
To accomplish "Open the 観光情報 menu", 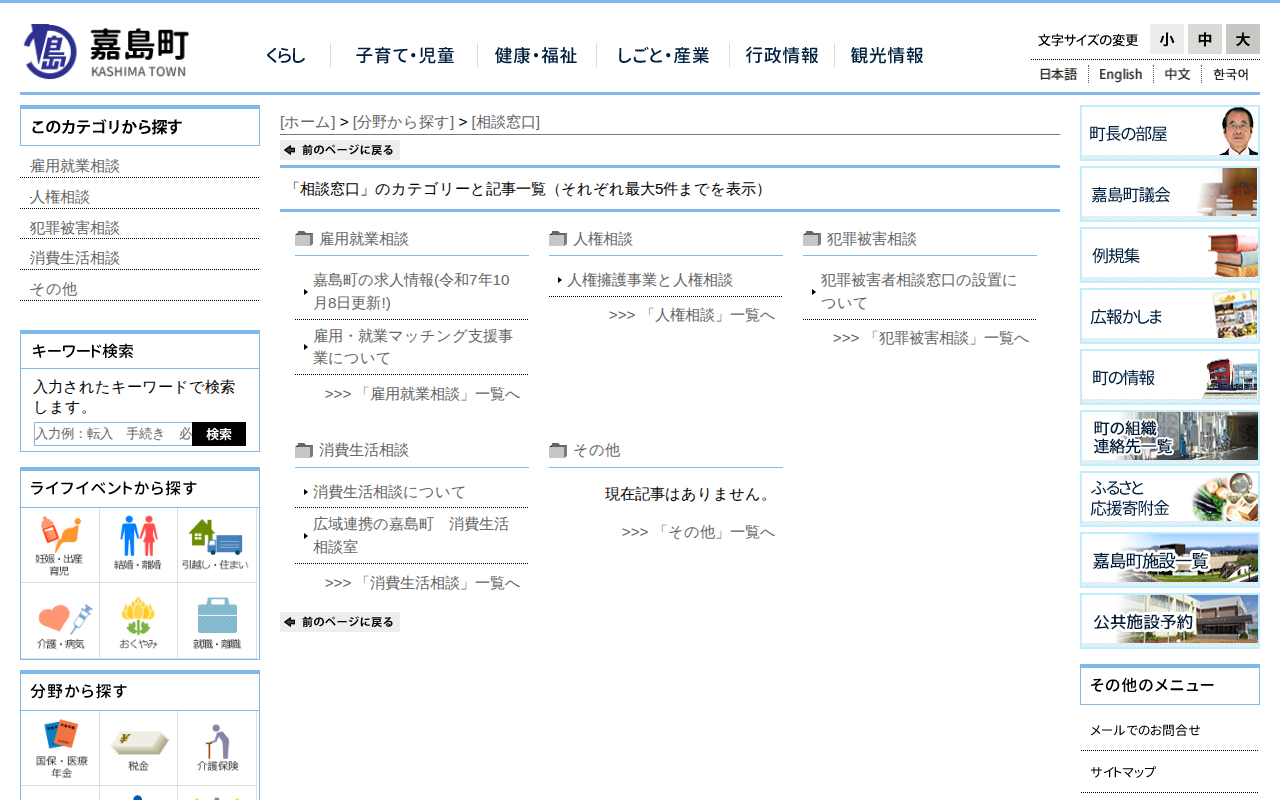I will 887,56.
